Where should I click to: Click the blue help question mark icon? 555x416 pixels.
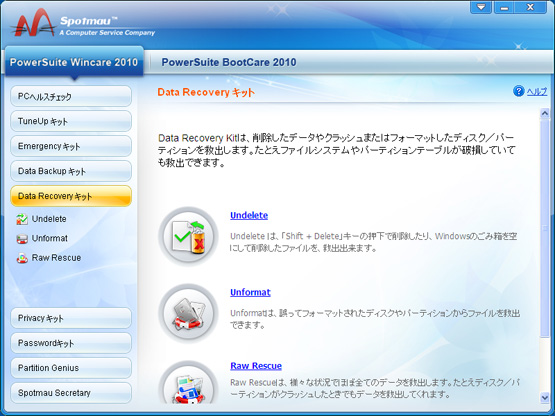[x=519, y=91]
